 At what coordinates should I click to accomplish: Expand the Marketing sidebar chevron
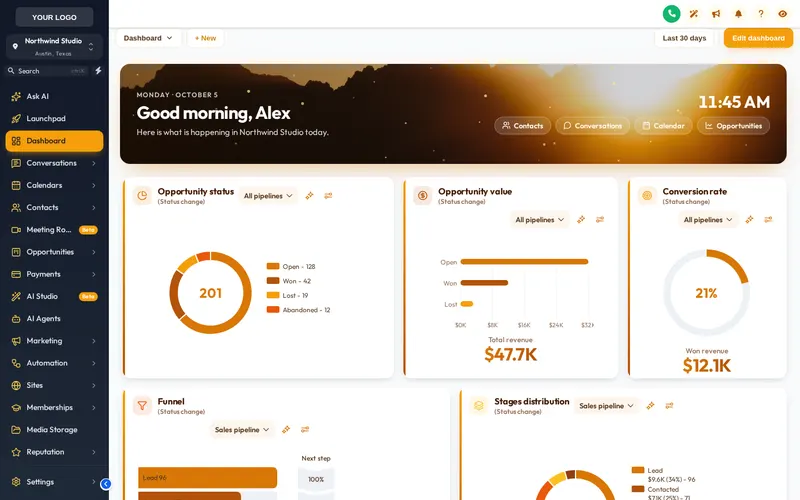[x=94, y=341]
